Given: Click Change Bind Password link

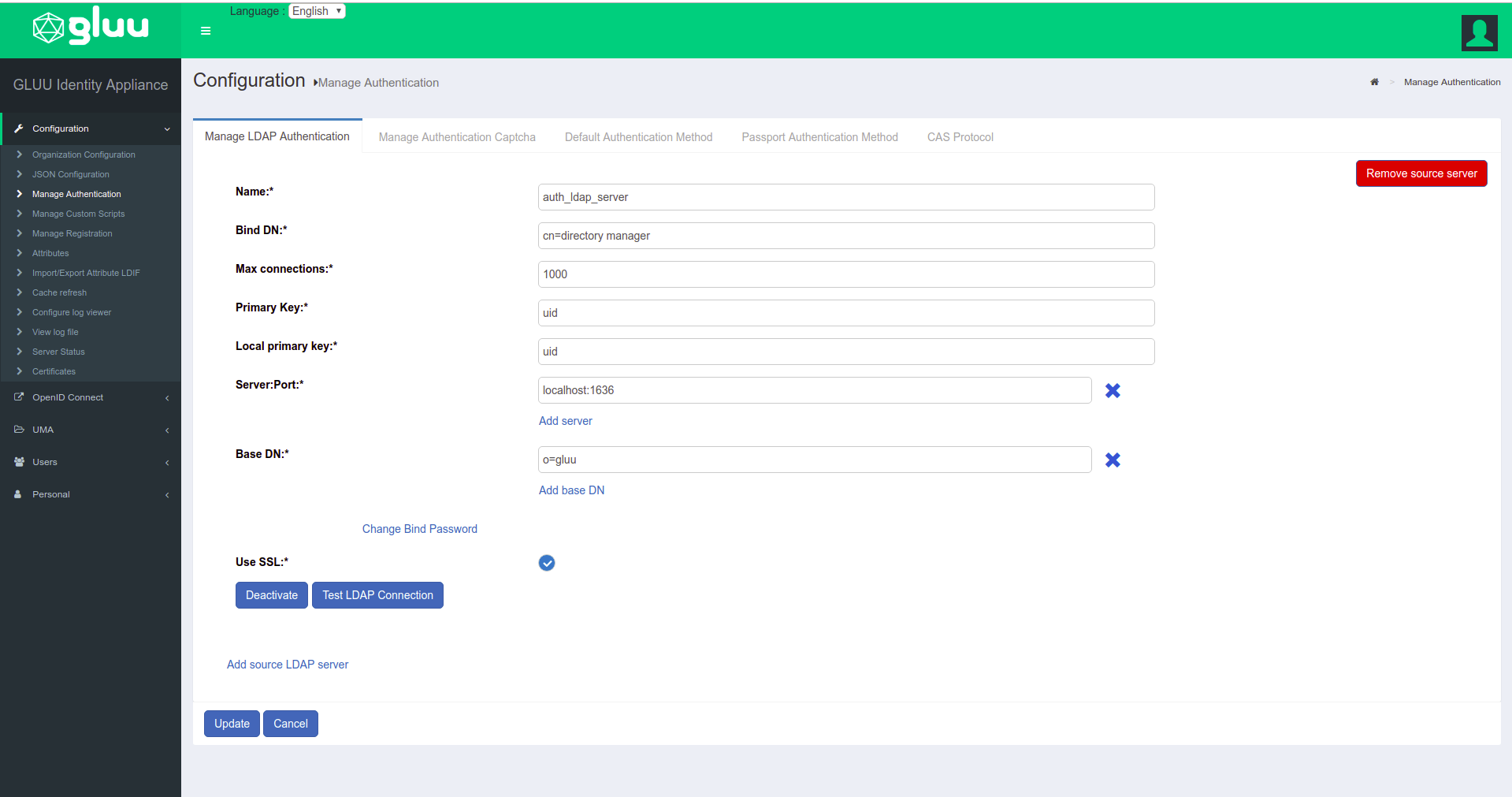Looking at the screenshot, I should pos(419,529).
